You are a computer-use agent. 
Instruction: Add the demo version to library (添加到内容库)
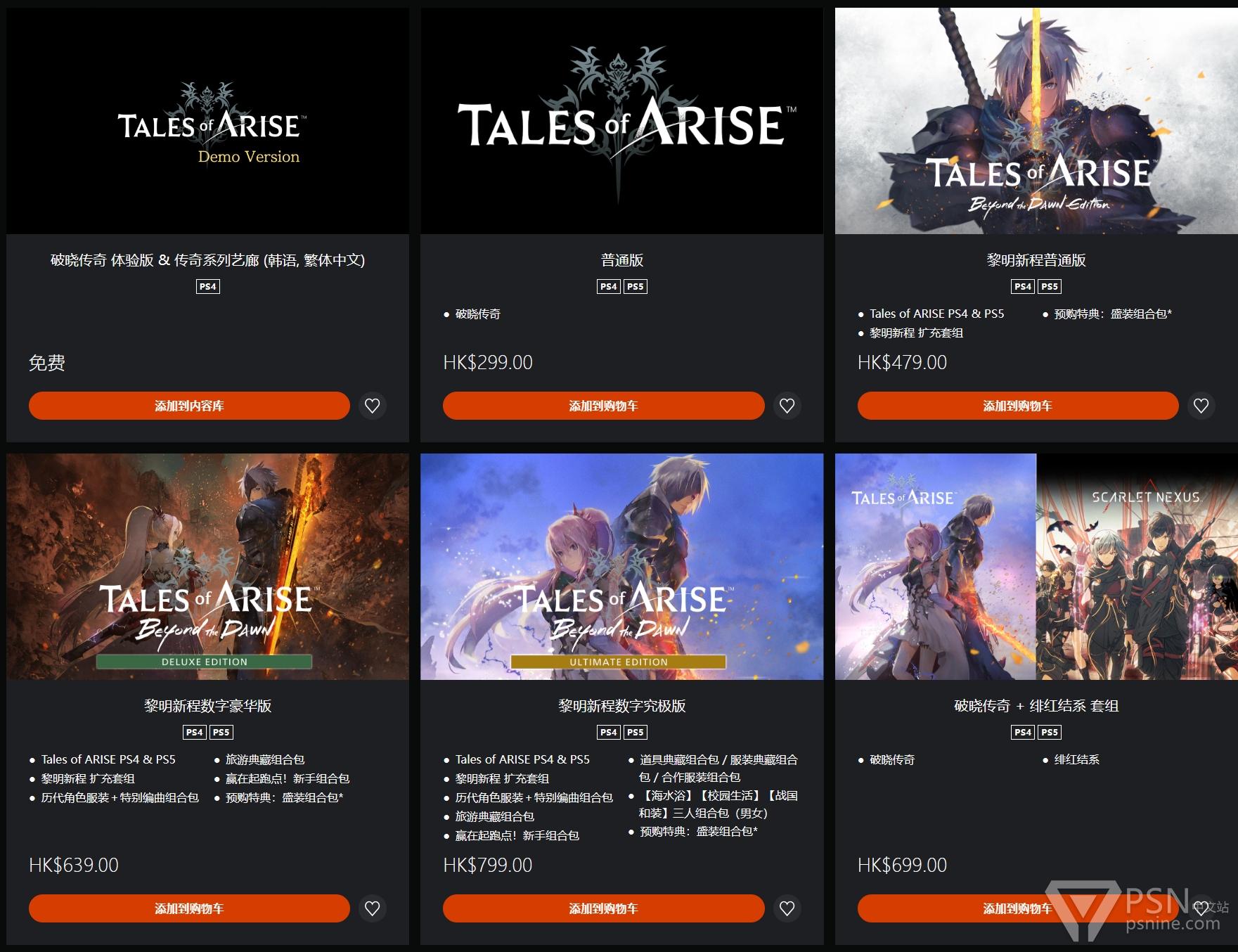click(x=189, y=406)
